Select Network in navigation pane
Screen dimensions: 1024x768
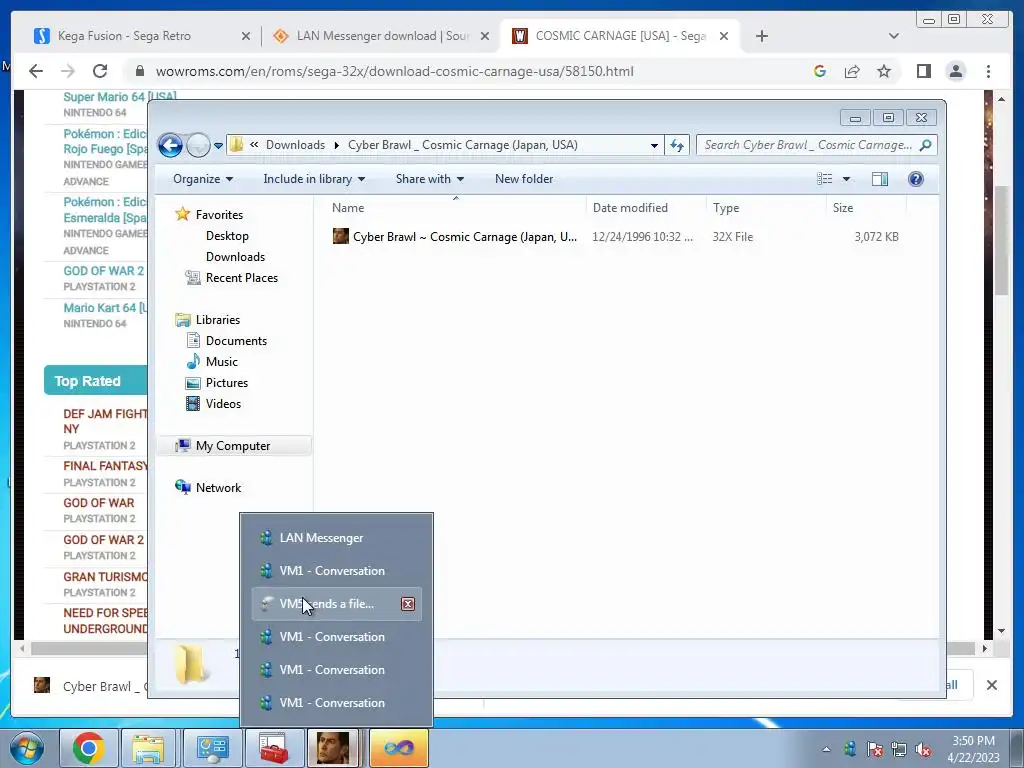pyautogui.click(x=208, y=488)
